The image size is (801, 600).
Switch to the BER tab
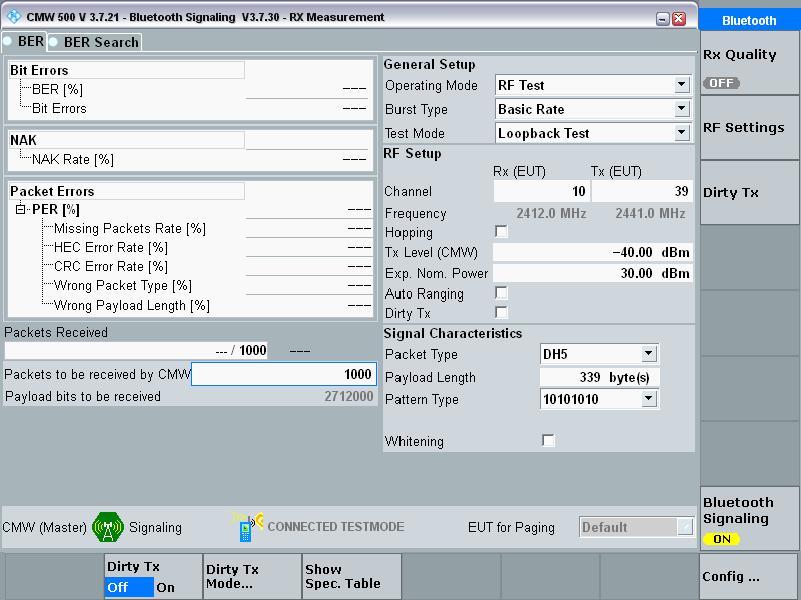click(x=24, y=41)
